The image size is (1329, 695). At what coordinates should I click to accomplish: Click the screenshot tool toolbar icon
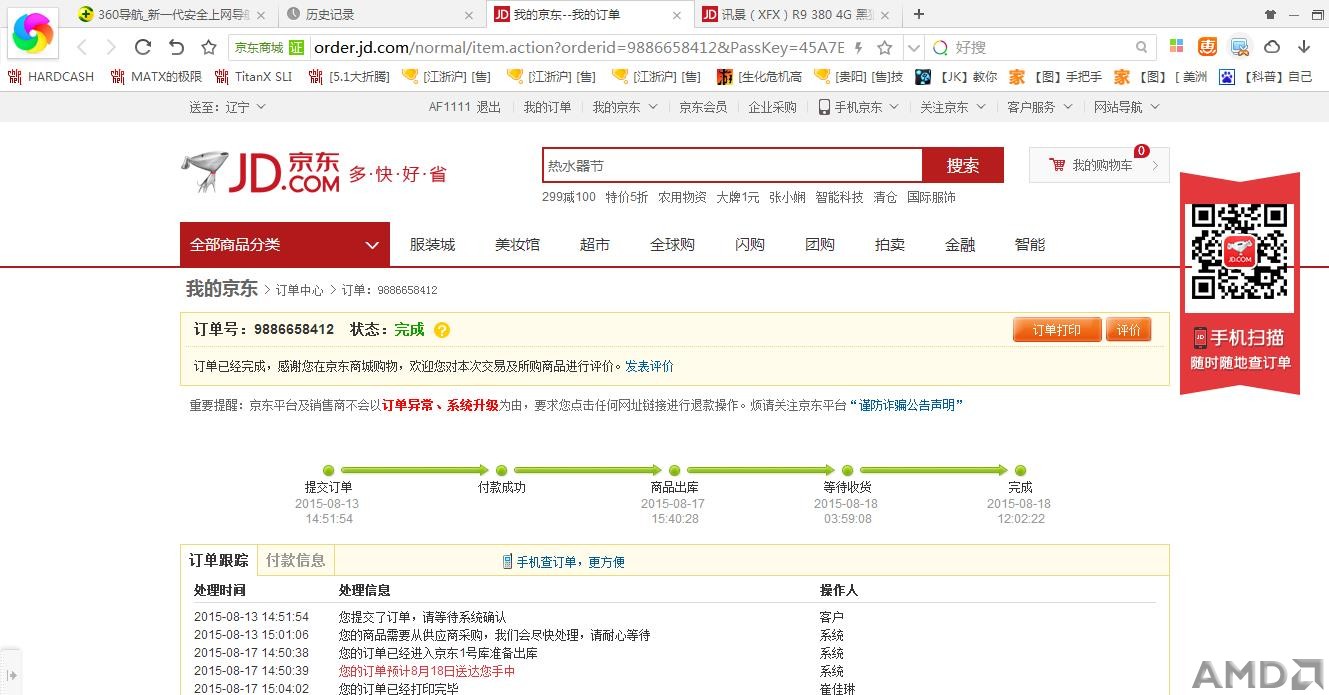pos(1240,47)
